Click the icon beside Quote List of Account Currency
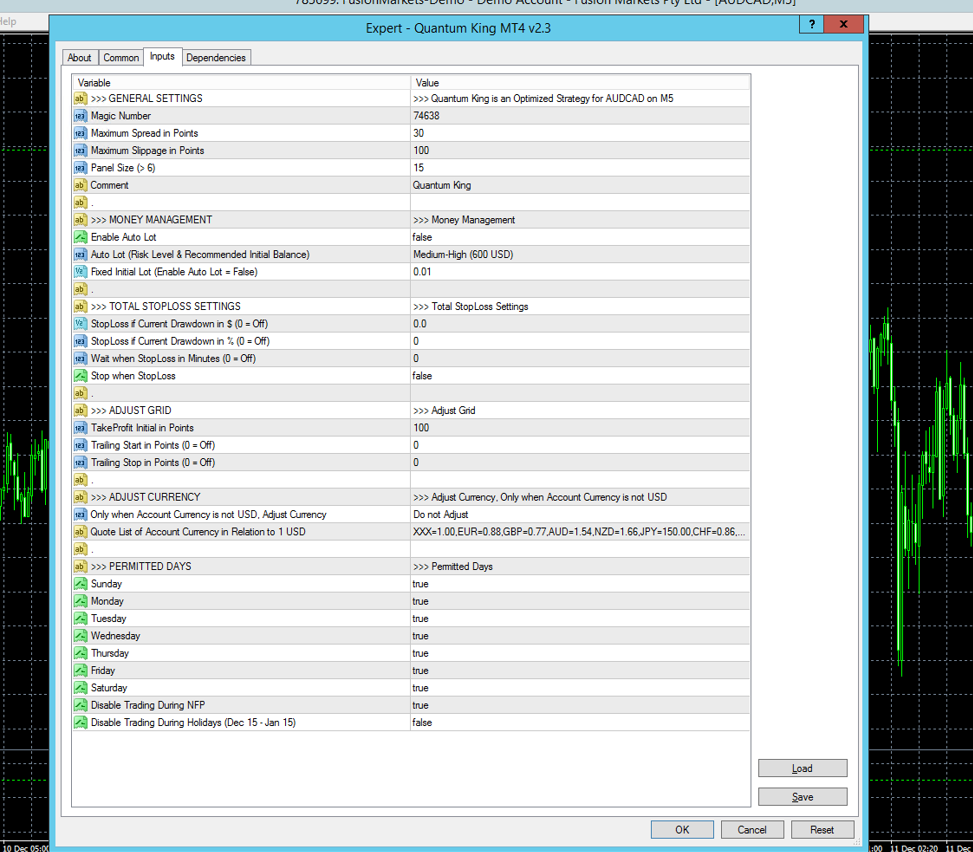The height and width of the screenshot is (852, 973). (x=80, y=532)
